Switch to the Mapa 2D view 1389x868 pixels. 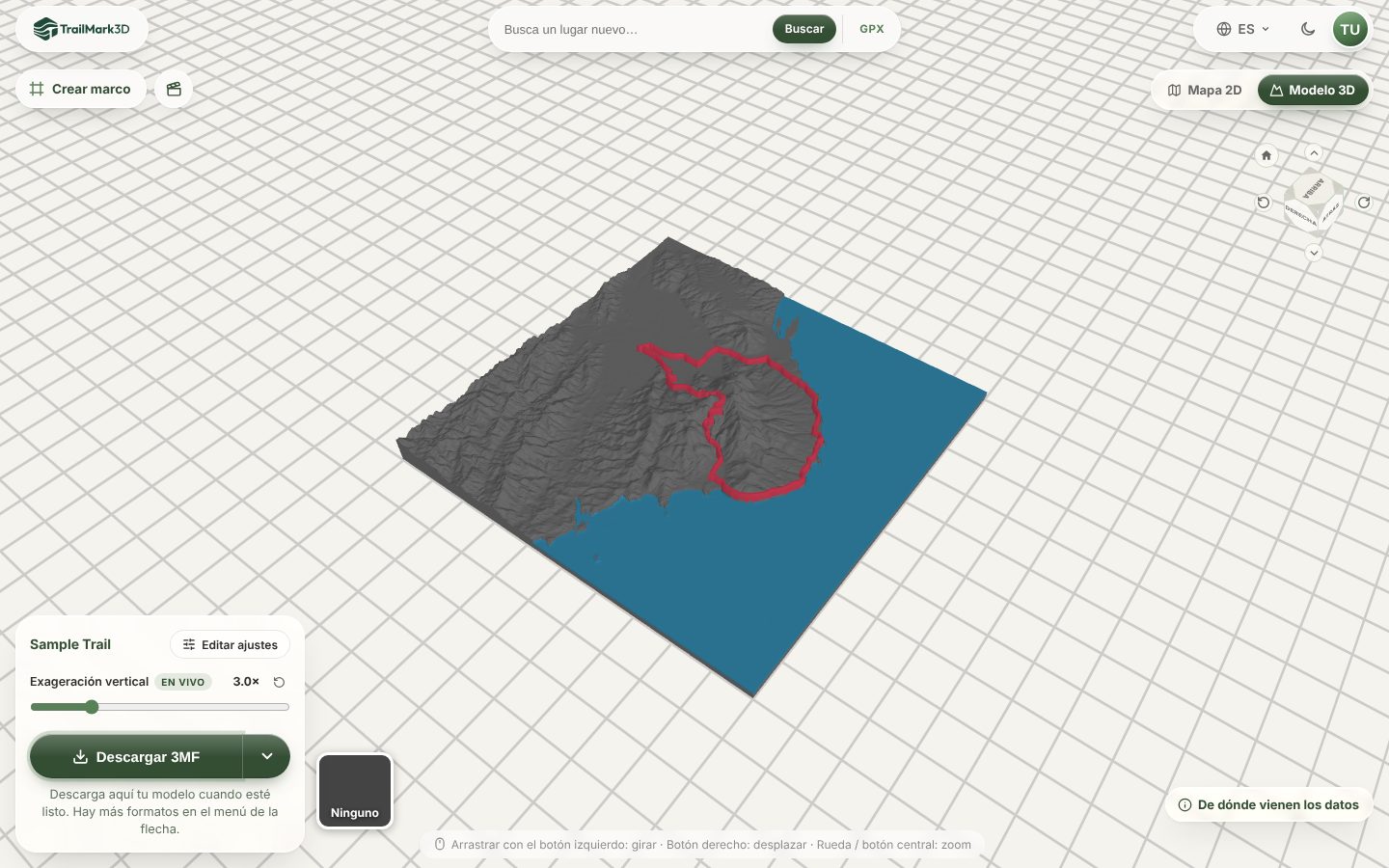coord(1205,90)
